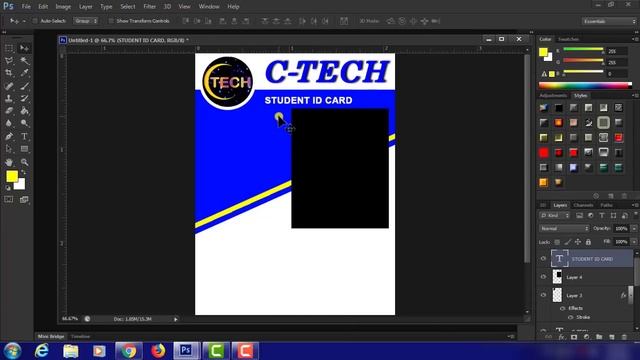Click the yellow foreground color swatch in toolbox

[12, 176]
